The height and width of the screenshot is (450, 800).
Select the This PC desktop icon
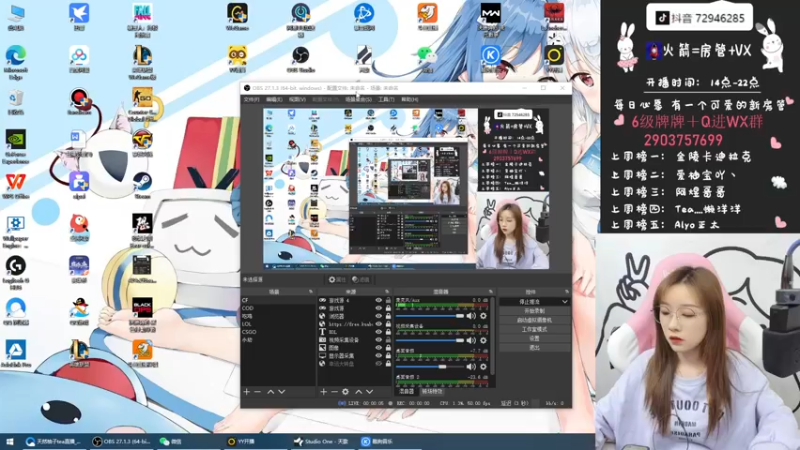[x=16, y=17]
